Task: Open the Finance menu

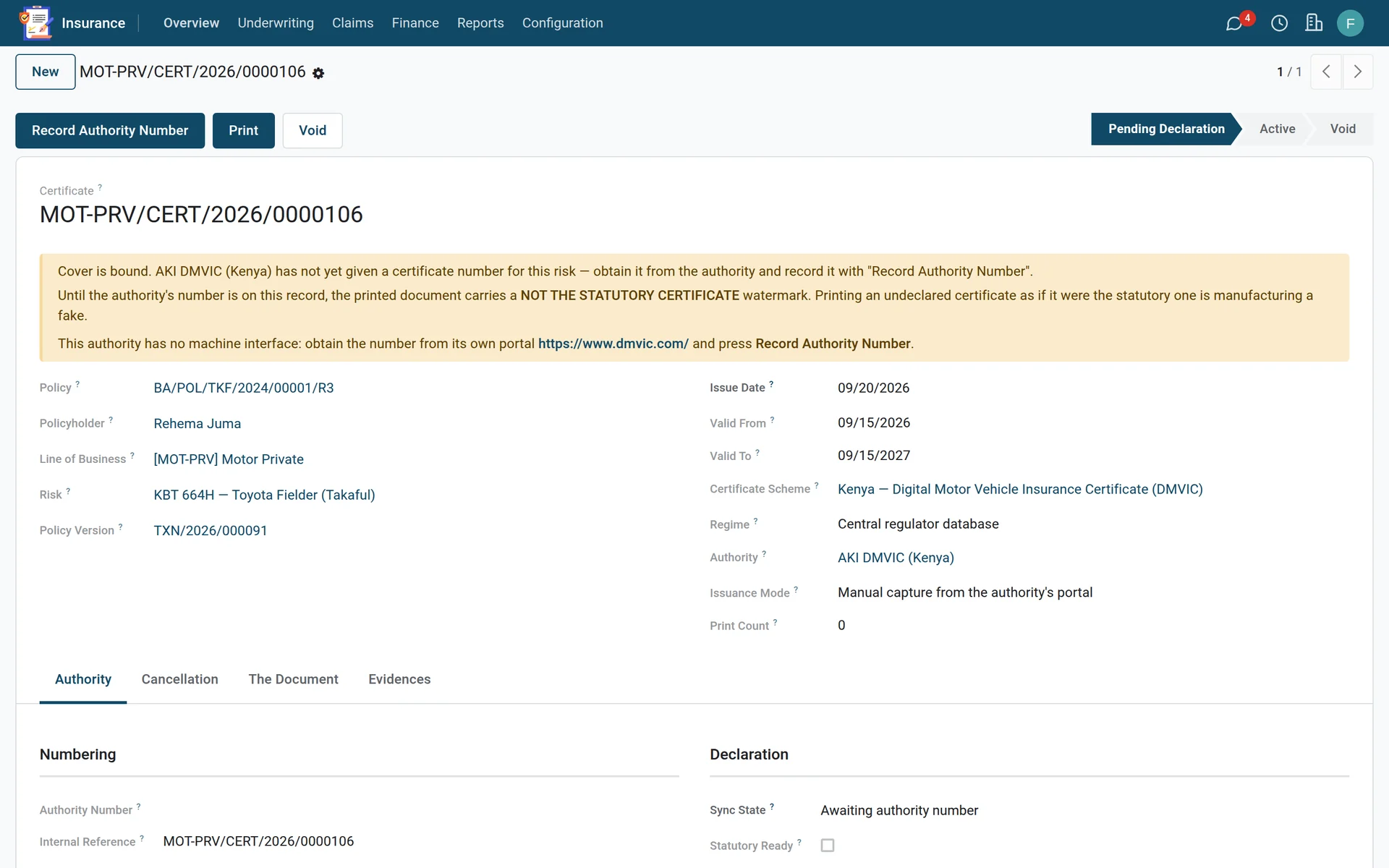Action: coord(415,23)
